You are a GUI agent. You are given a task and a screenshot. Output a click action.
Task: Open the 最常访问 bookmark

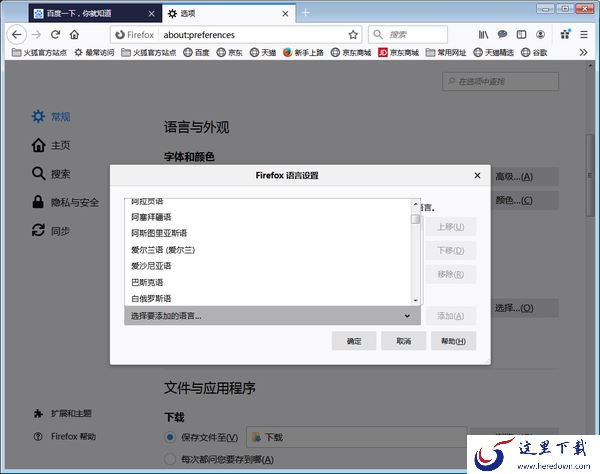94,52
